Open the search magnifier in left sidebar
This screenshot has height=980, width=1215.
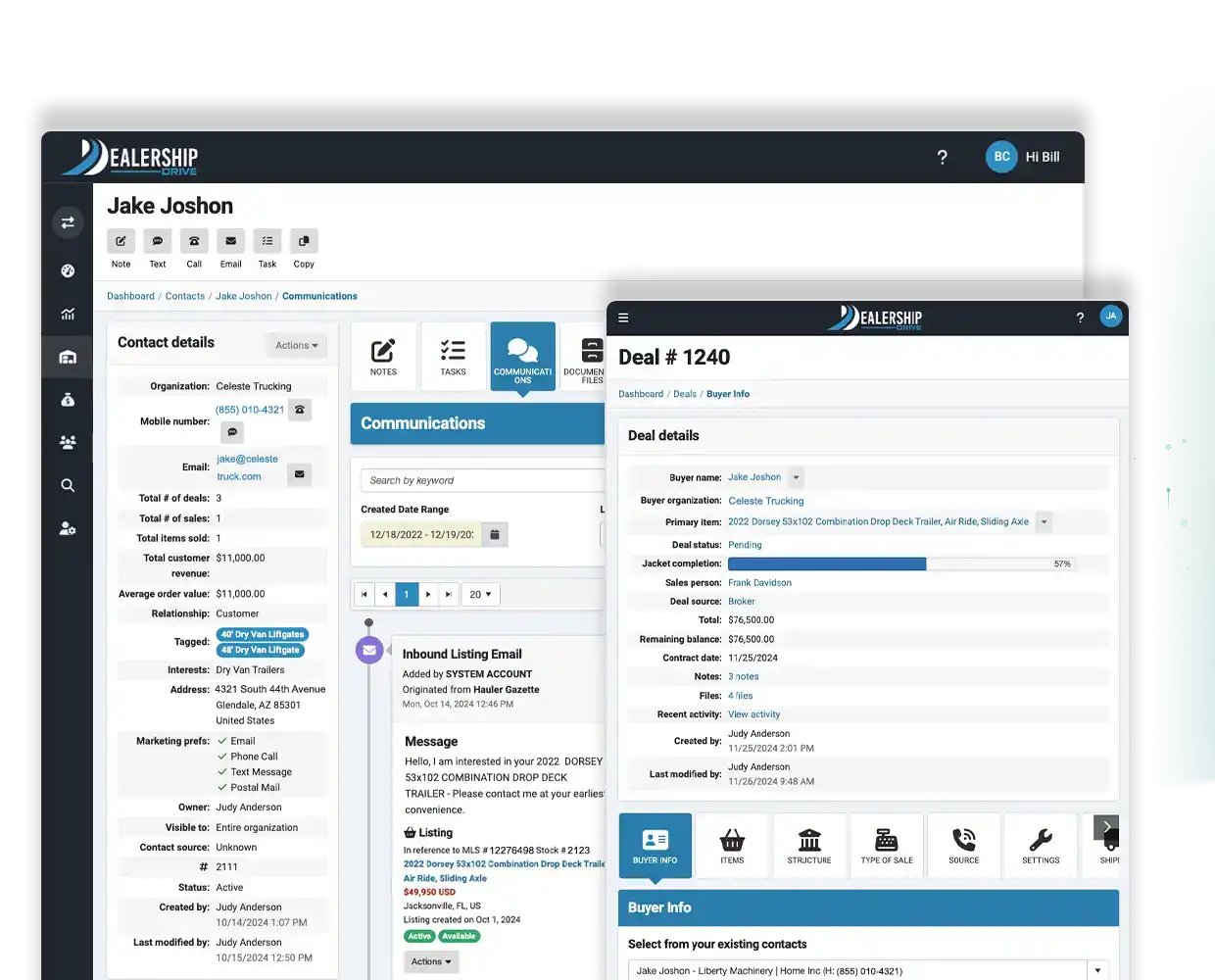pyautogui.click(x=68, y=485)
